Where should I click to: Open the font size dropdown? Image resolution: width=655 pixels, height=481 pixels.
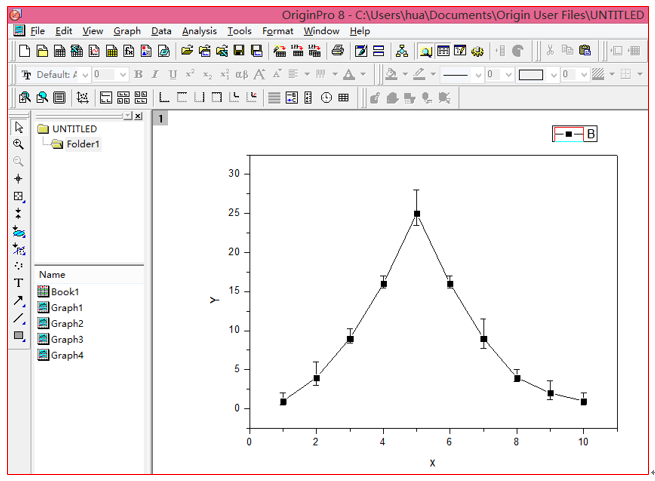(123, 75)
